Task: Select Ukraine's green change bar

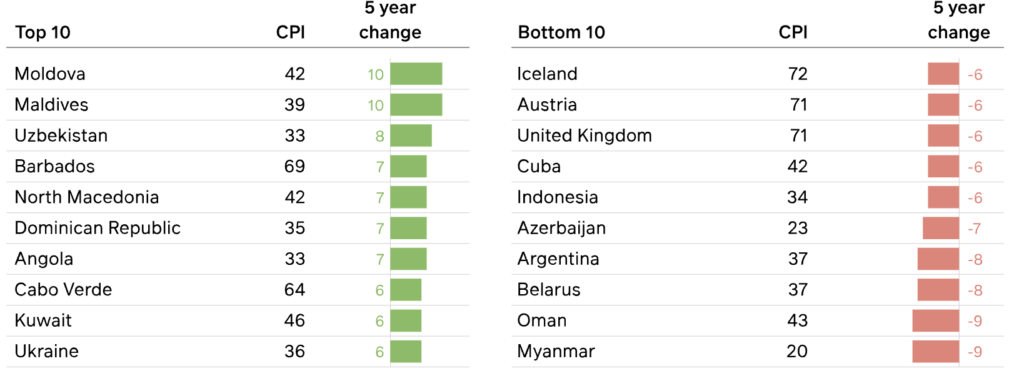Action: coord(406,351)
